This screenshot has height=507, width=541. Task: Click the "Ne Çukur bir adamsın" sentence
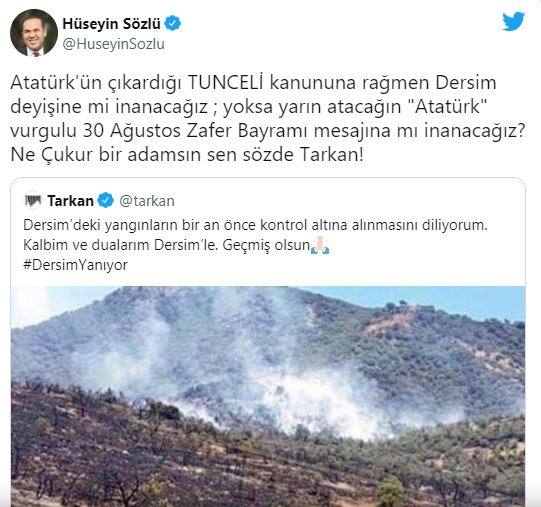(187, 155)
